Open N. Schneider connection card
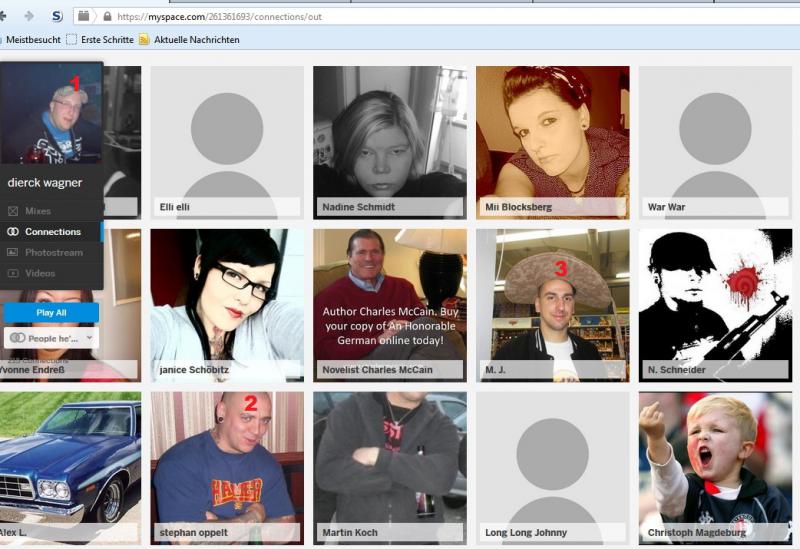The height and width of the screenshot is (549, 800). (x=715, y=305)
